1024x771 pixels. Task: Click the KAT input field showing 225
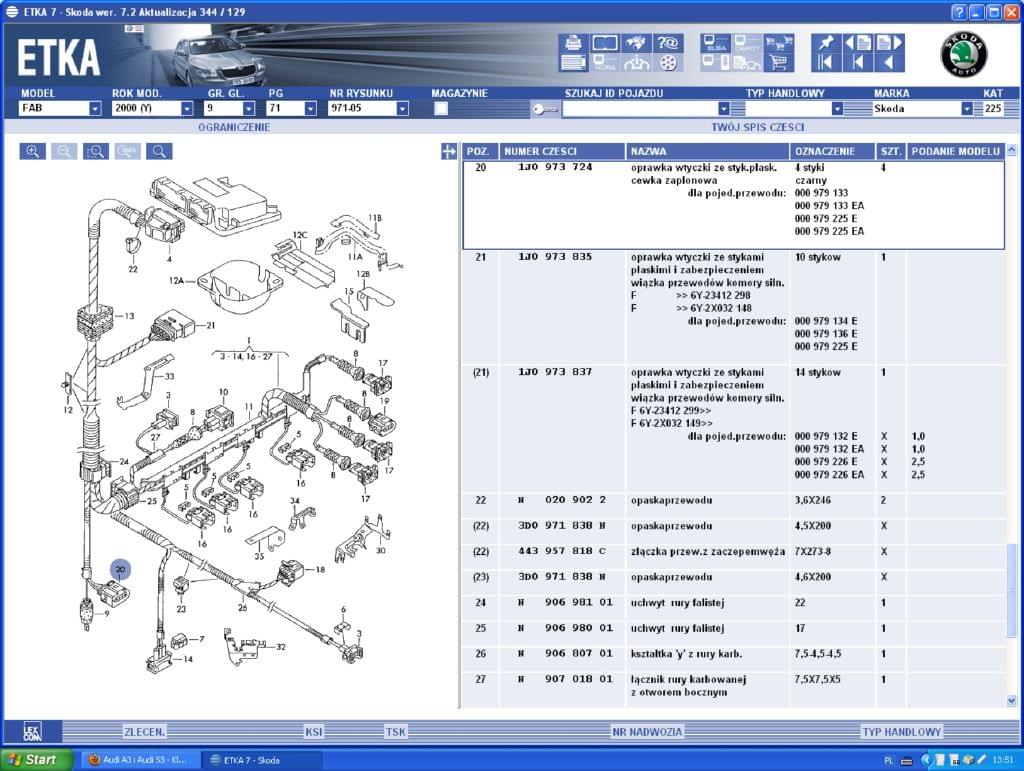[x=993, y=108]
